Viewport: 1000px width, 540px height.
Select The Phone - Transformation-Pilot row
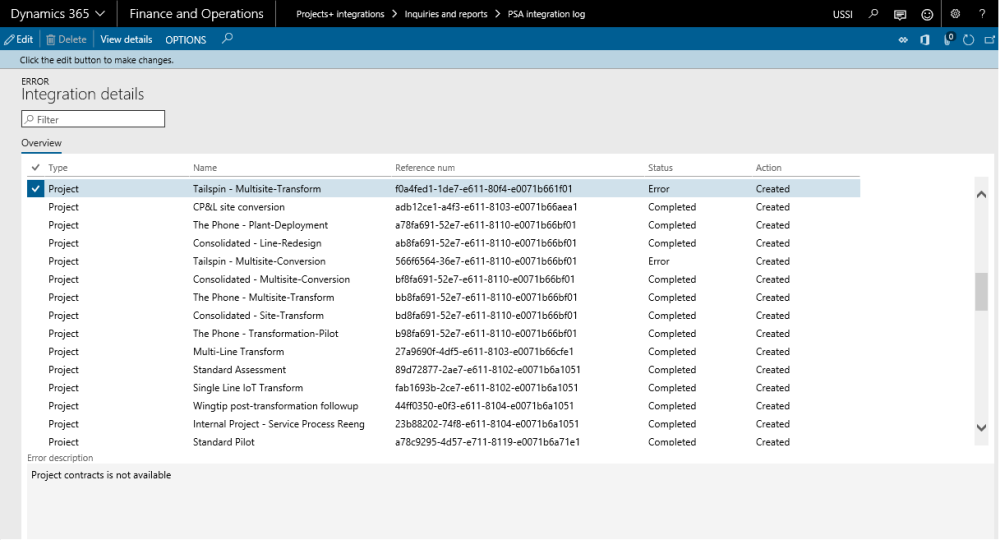point(443,333)
